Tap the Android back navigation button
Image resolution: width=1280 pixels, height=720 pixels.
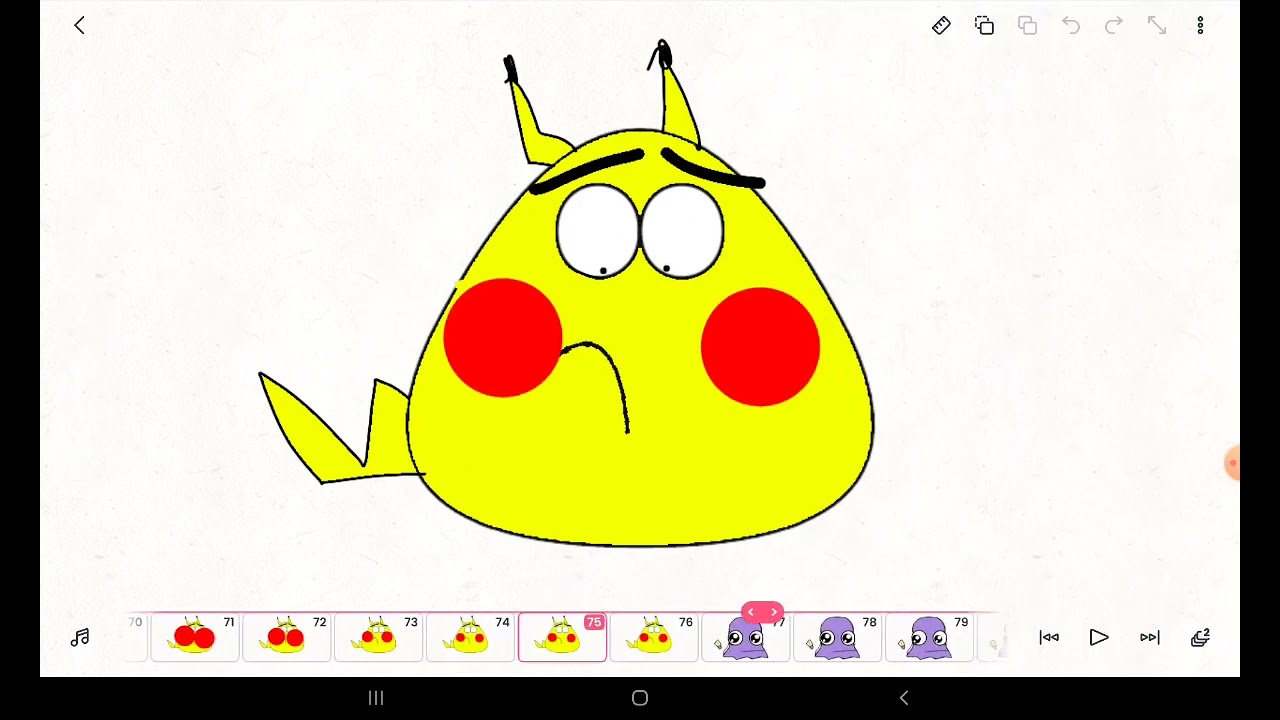click(904, 698)
